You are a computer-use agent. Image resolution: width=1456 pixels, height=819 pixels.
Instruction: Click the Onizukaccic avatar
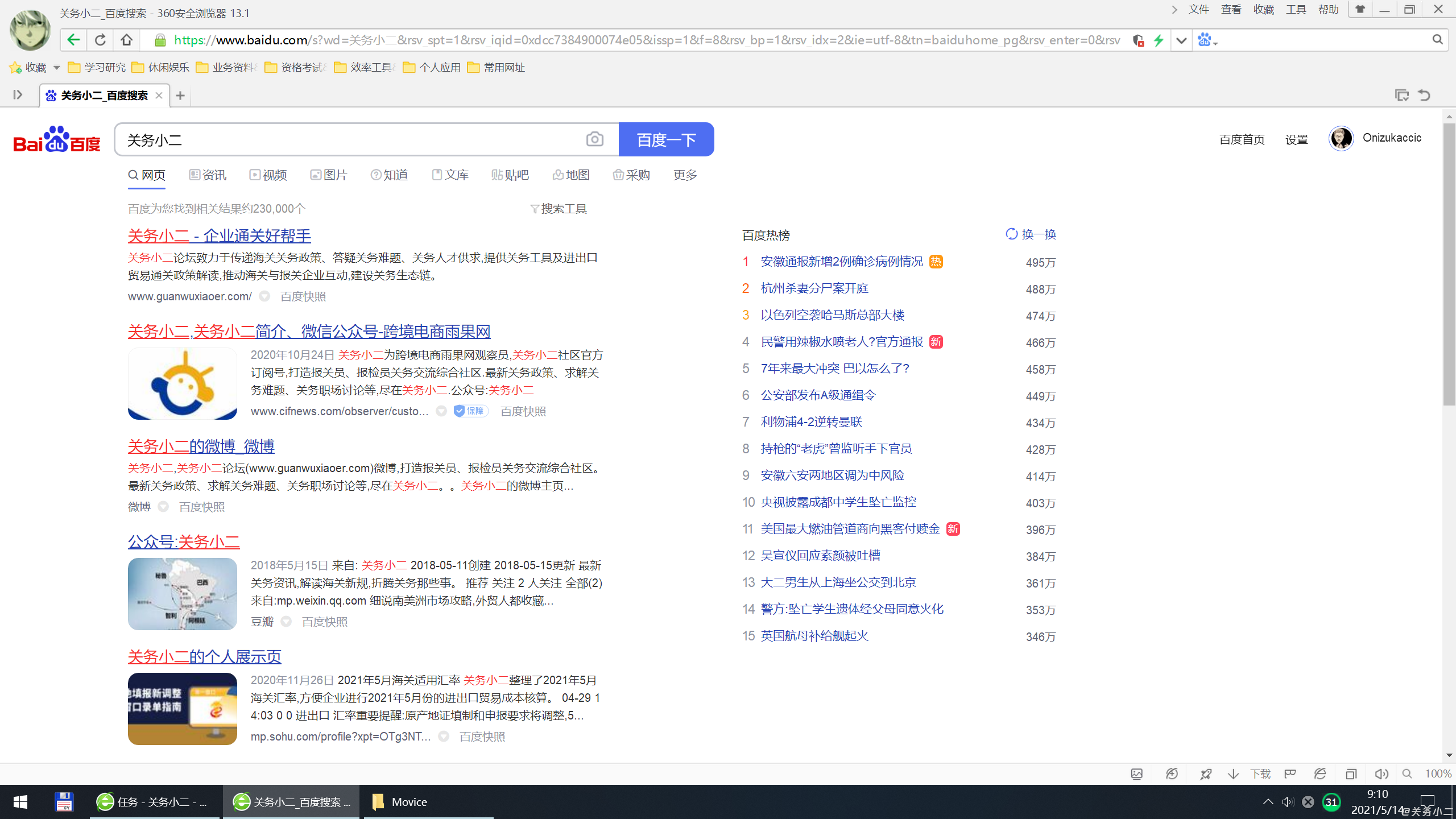[1341, 138]
